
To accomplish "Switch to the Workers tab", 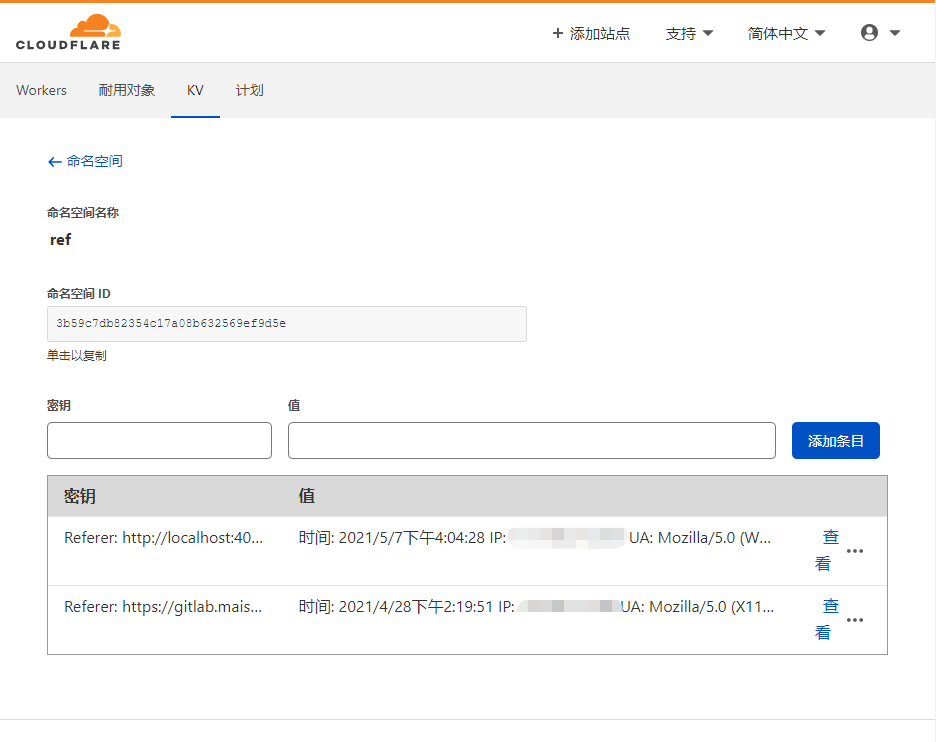I will pyautogui.click(x=41, y=90).
